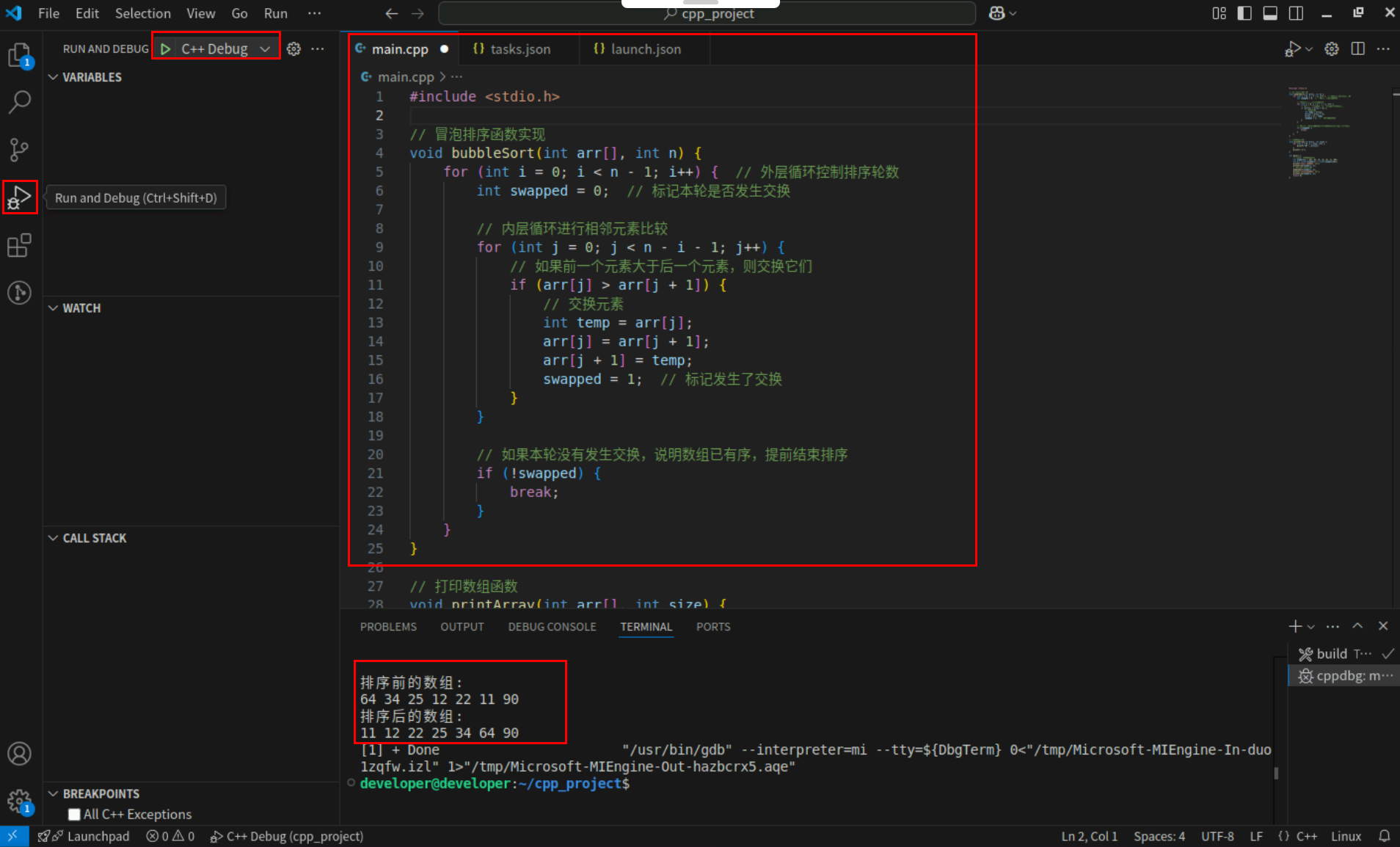Switch to the PORTS panel tab

click(x=712, y=627)
